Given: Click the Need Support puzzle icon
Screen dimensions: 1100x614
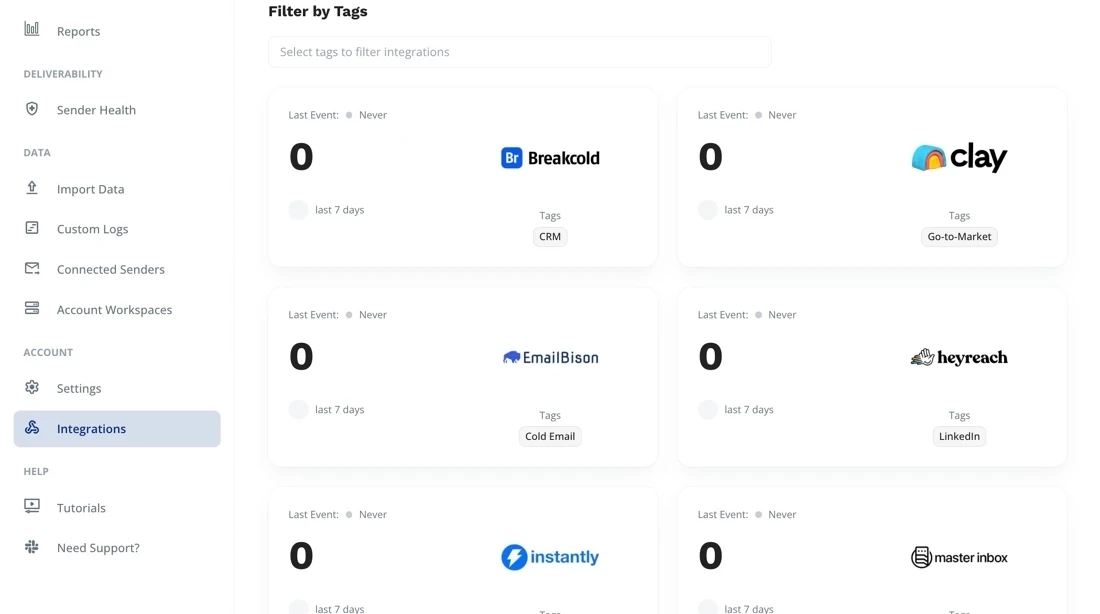Looking at the screenshot, I should point(31,547).
